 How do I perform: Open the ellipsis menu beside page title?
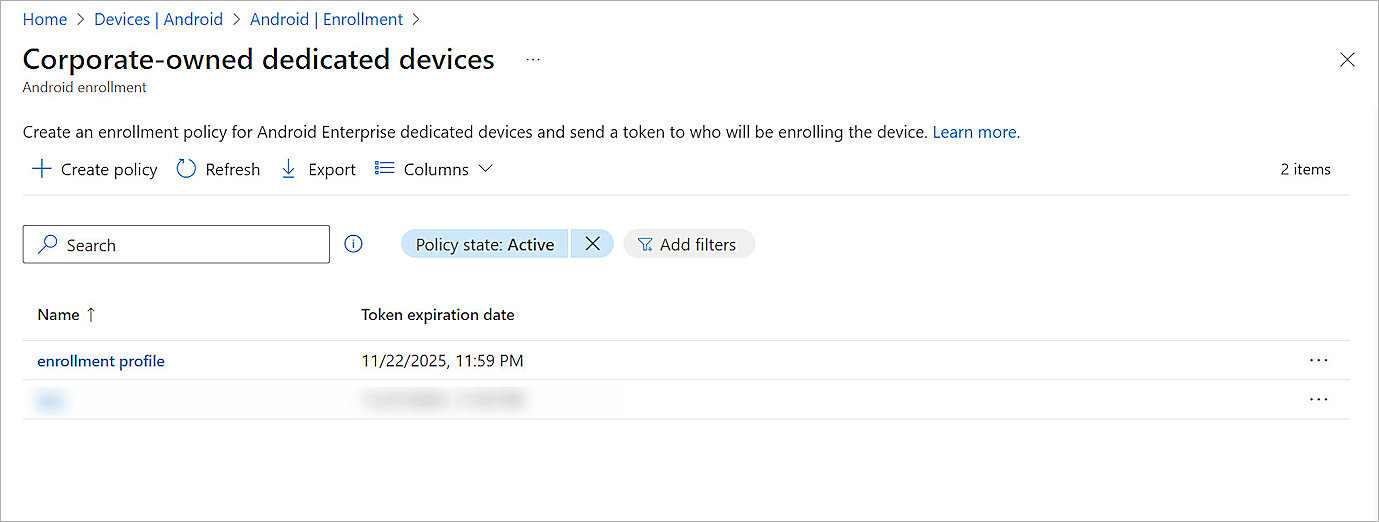click(533, 60)
